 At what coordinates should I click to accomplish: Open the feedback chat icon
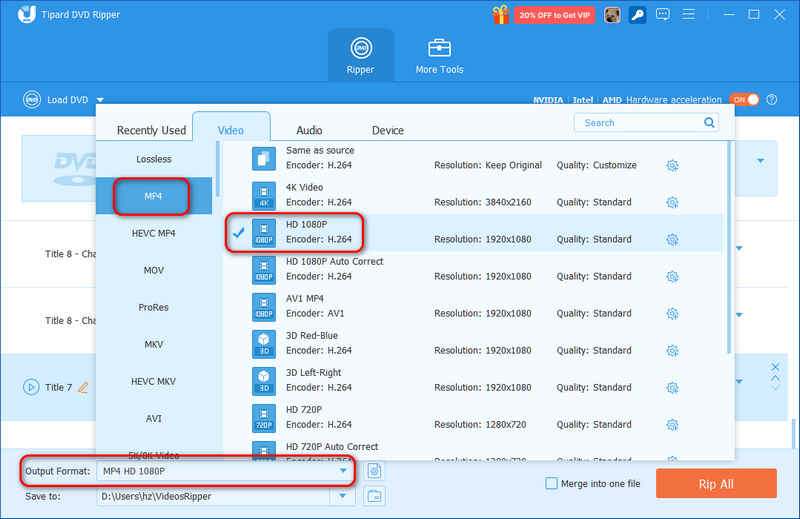(x=662, y=14)
